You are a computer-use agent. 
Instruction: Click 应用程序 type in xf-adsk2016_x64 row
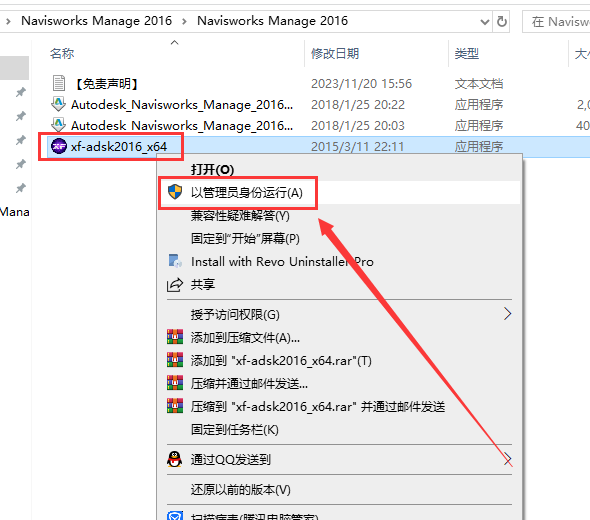click(x=479, y=146)
